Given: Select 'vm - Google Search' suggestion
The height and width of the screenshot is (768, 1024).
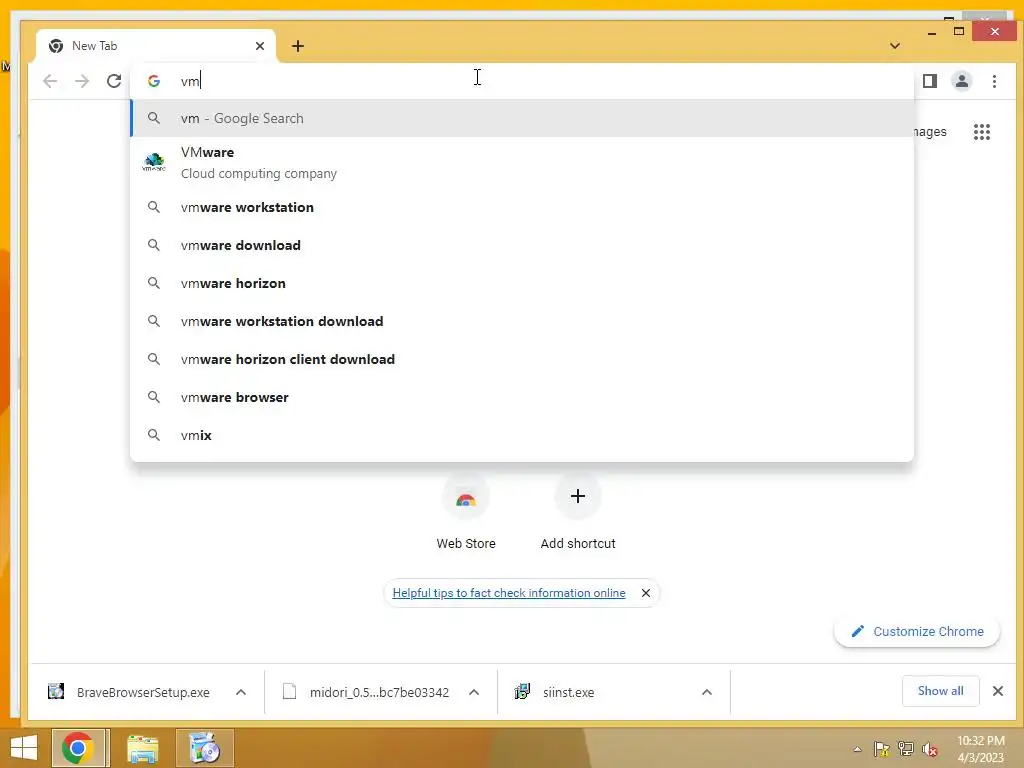Looking at the screenshot, I should click(522, 118).
